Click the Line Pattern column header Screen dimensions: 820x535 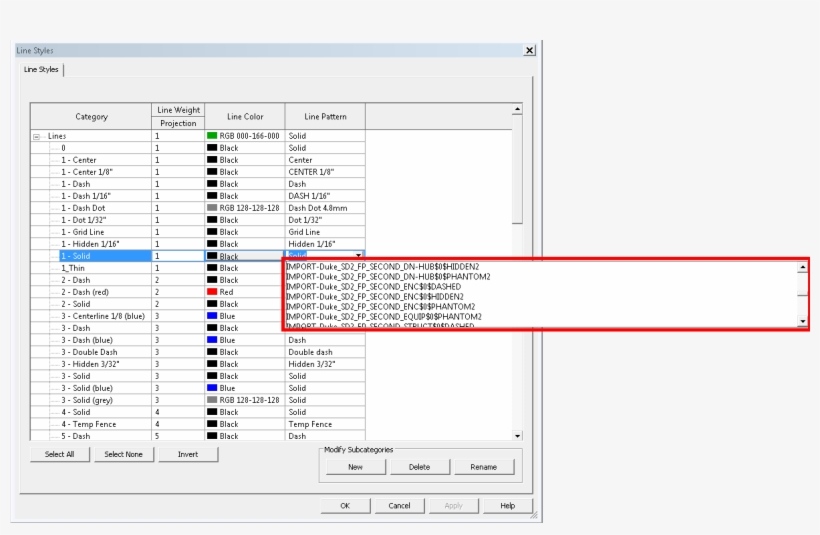[325, 117]
